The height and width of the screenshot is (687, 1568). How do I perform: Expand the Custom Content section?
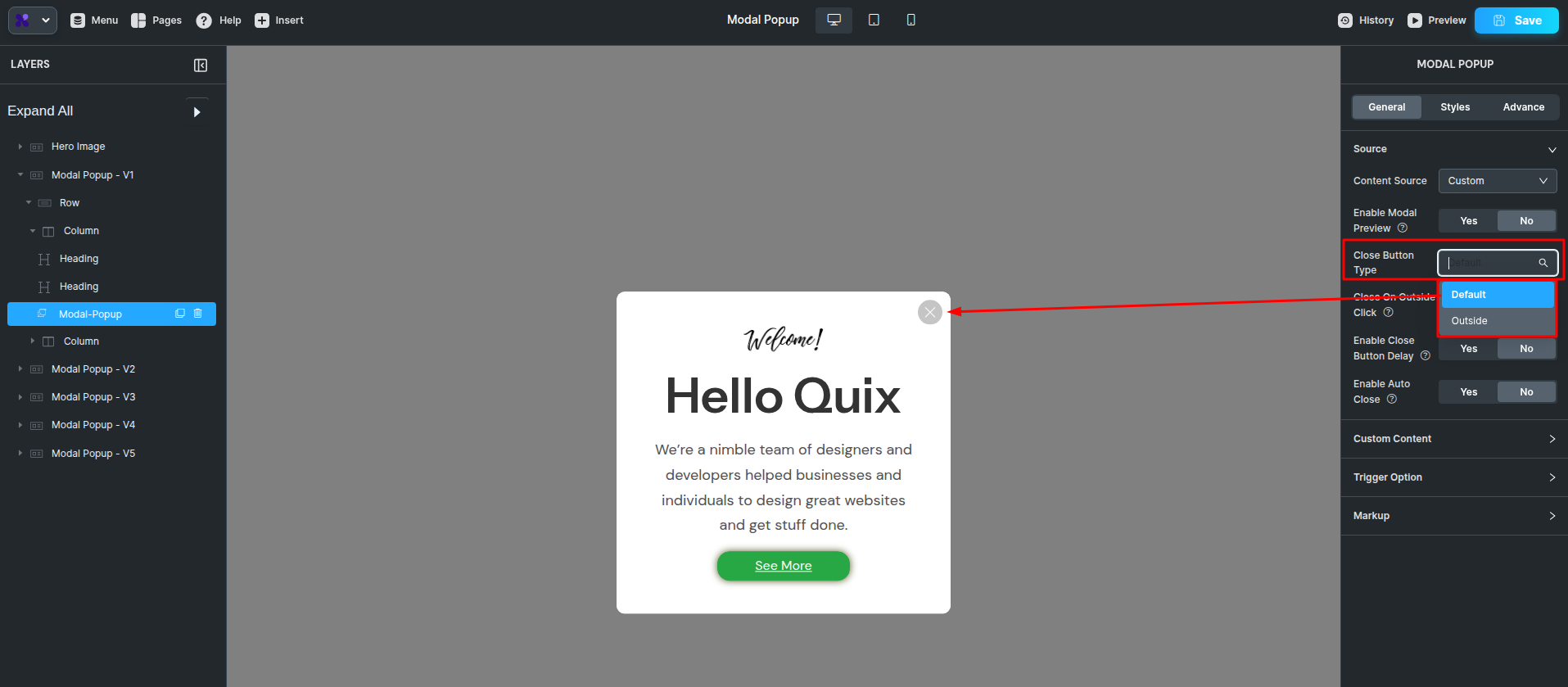coord(1455,439)
